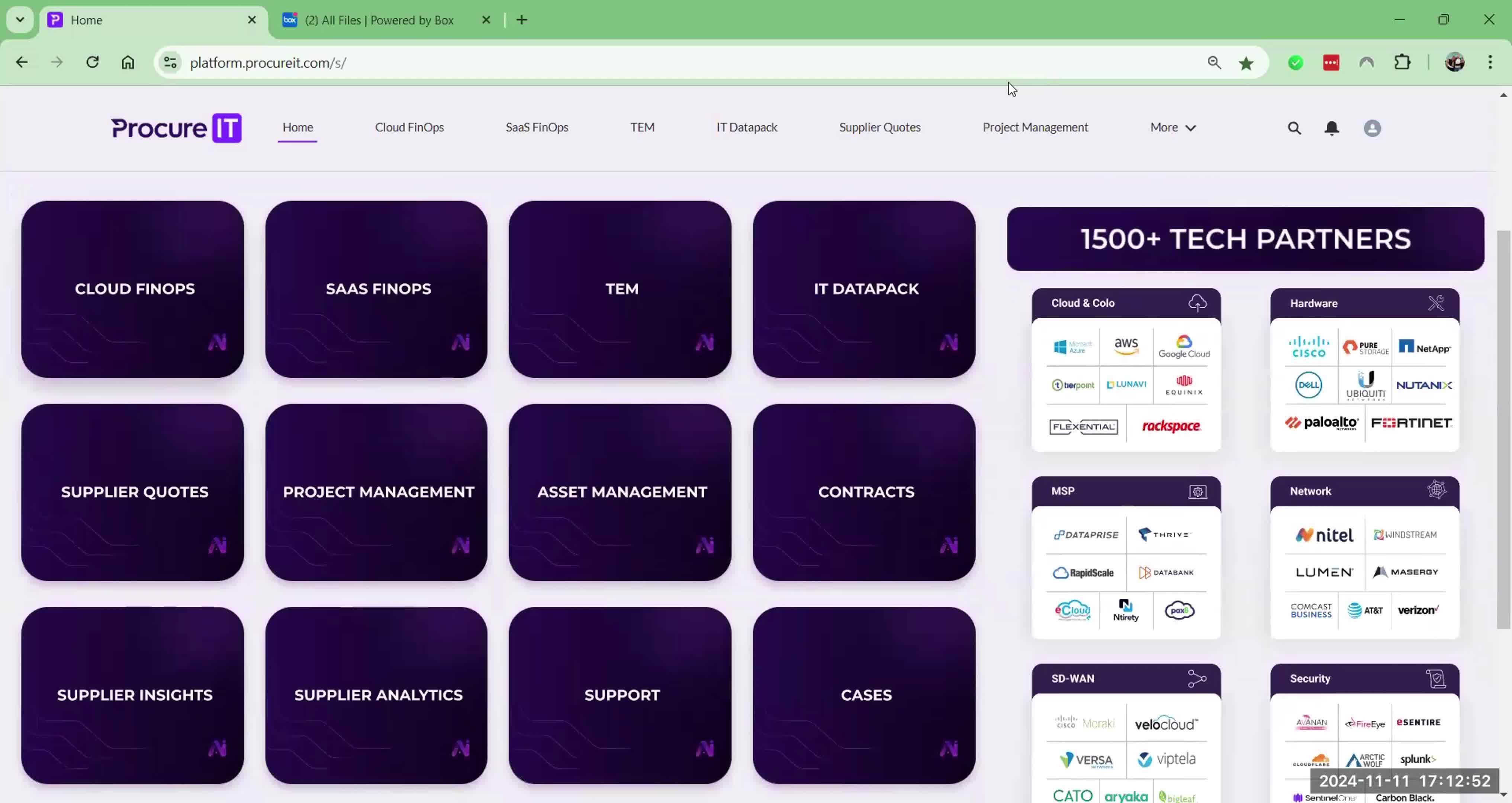The width and height of the screenshot is (1512, 803).
Task: Open IT Datapack in the navigation bar
Action: 747,128
